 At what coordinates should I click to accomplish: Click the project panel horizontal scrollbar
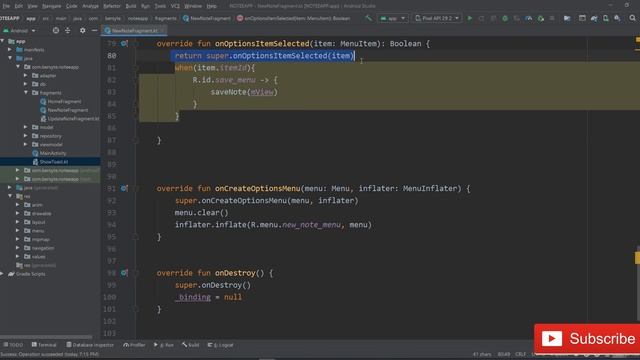click(46, 337)
